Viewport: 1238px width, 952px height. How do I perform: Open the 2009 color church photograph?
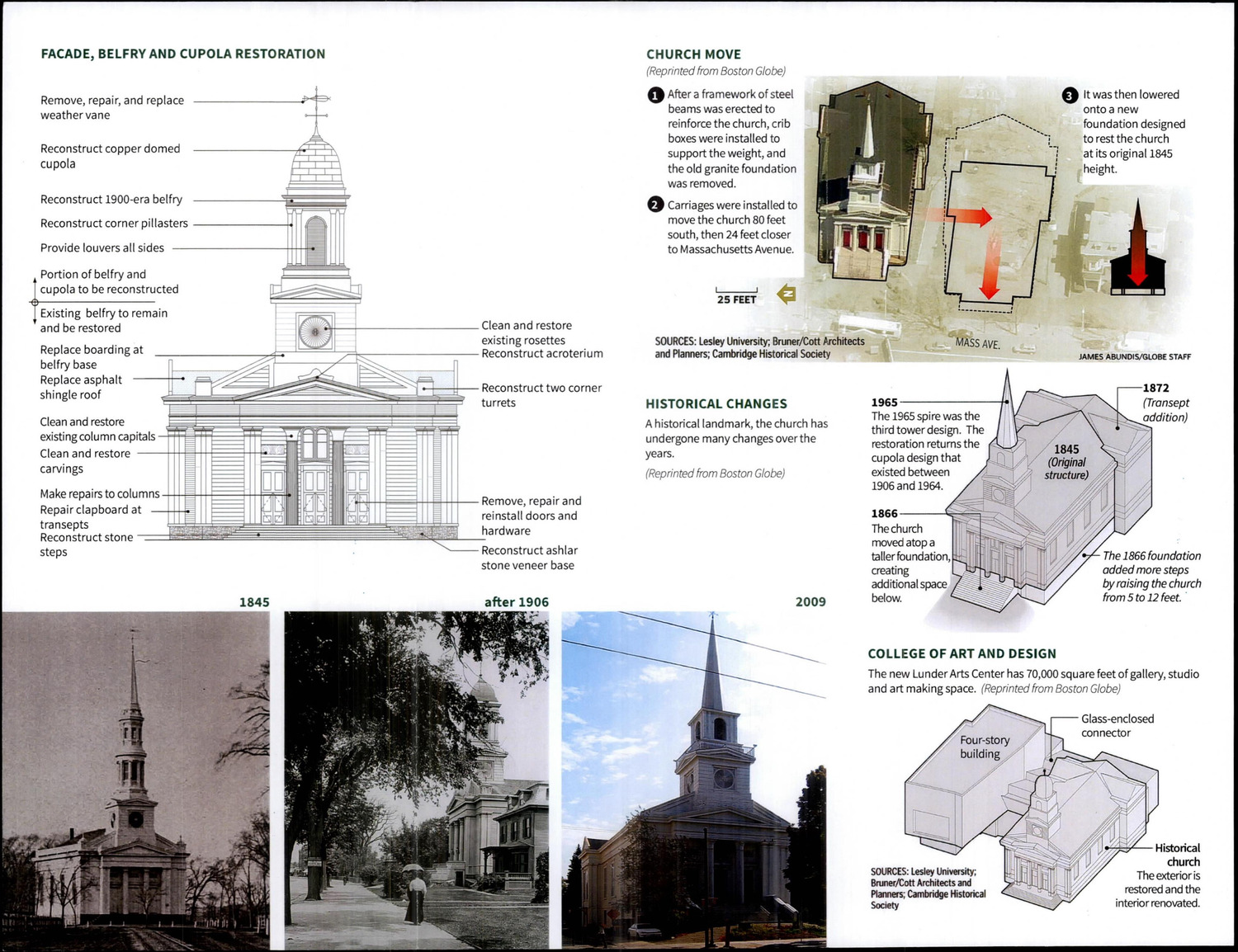(693, 780)
